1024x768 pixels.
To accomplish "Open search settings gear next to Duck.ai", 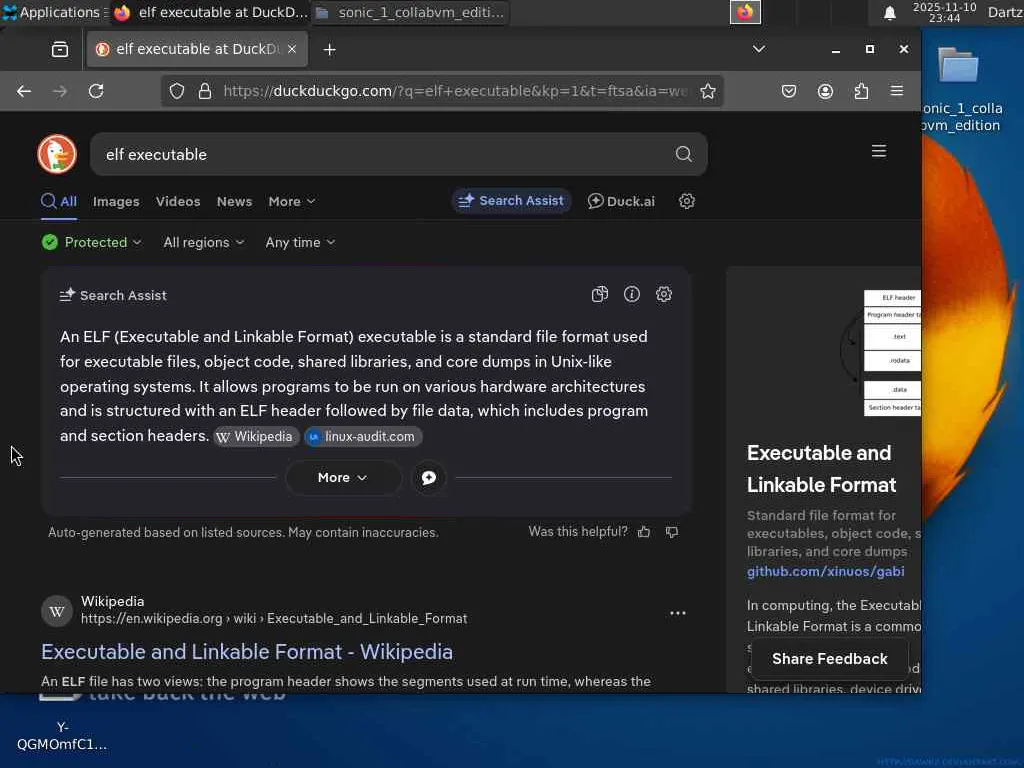I will click(x=686, y=201).
